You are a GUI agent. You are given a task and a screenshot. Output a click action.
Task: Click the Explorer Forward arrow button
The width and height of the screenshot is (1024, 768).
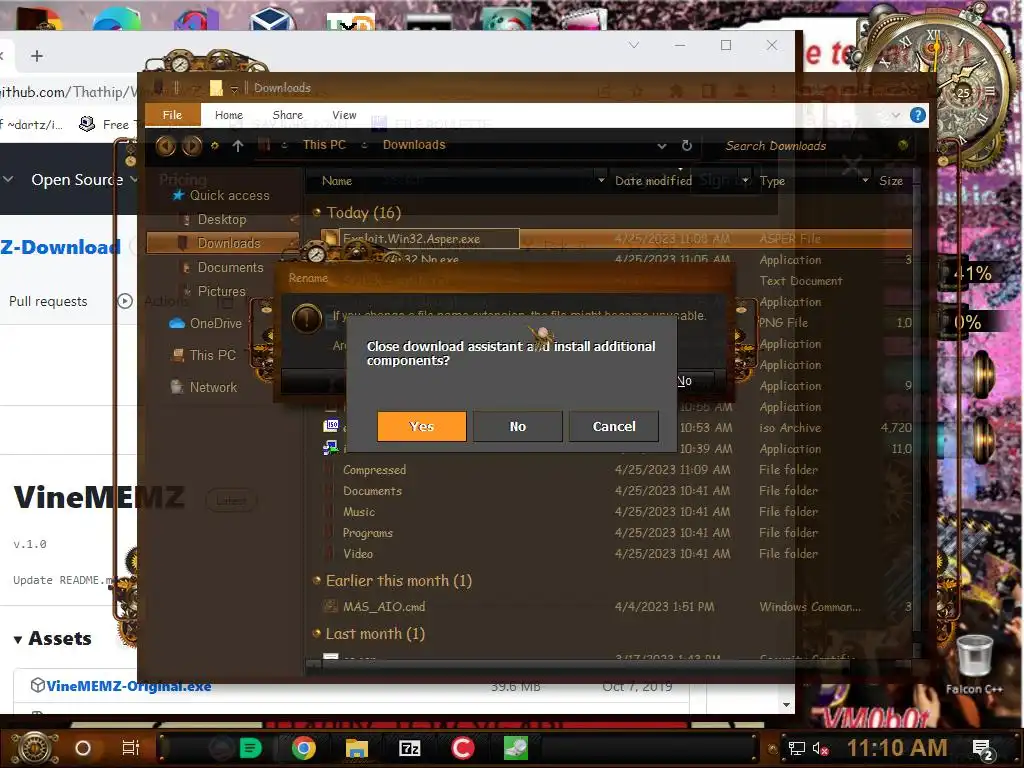point(191,146)
